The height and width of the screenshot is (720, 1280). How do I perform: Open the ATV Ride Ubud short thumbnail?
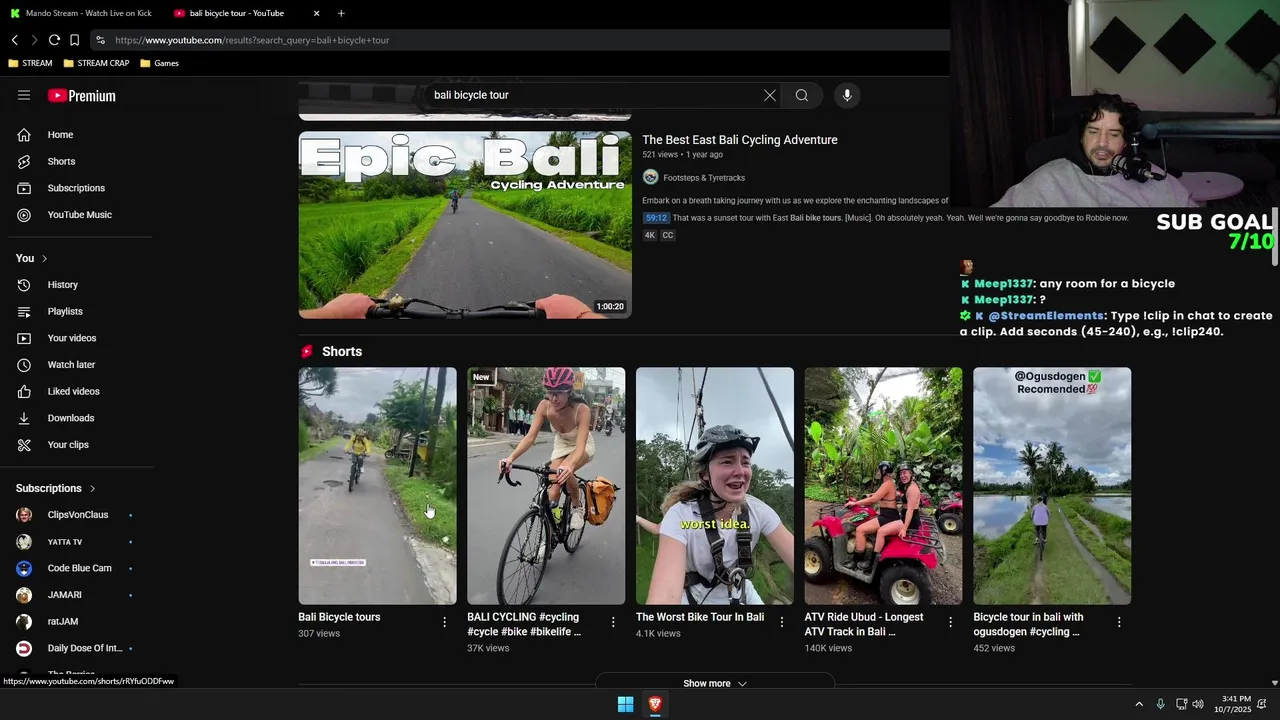[x=883, y=486]
